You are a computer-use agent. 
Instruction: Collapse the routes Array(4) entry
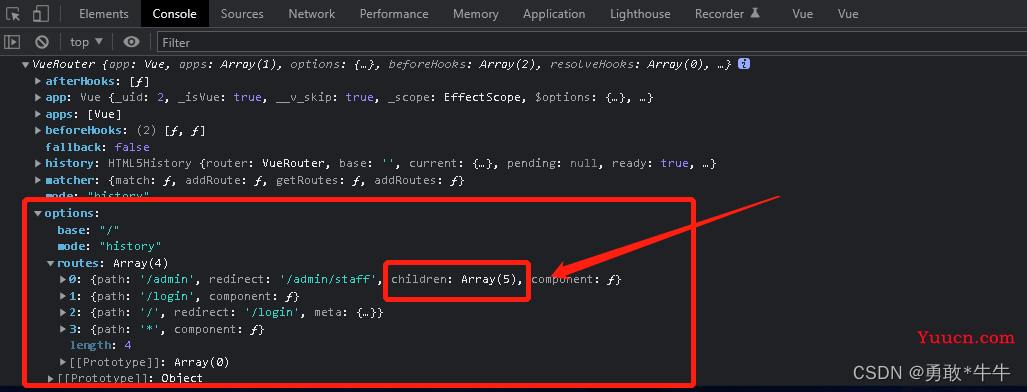pos(50,264)
